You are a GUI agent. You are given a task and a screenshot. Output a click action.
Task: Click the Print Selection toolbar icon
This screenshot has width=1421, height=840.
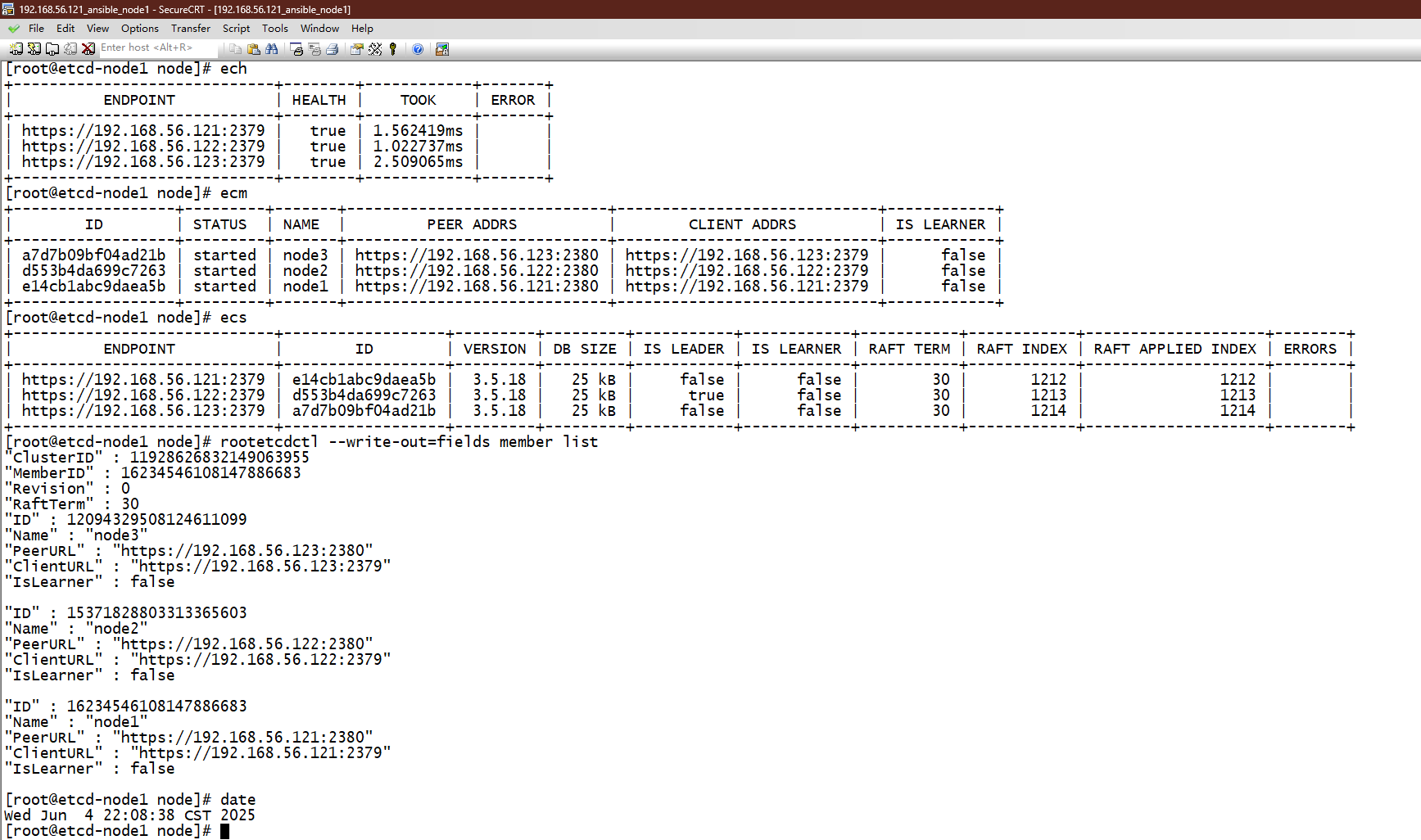coord(315,49)
